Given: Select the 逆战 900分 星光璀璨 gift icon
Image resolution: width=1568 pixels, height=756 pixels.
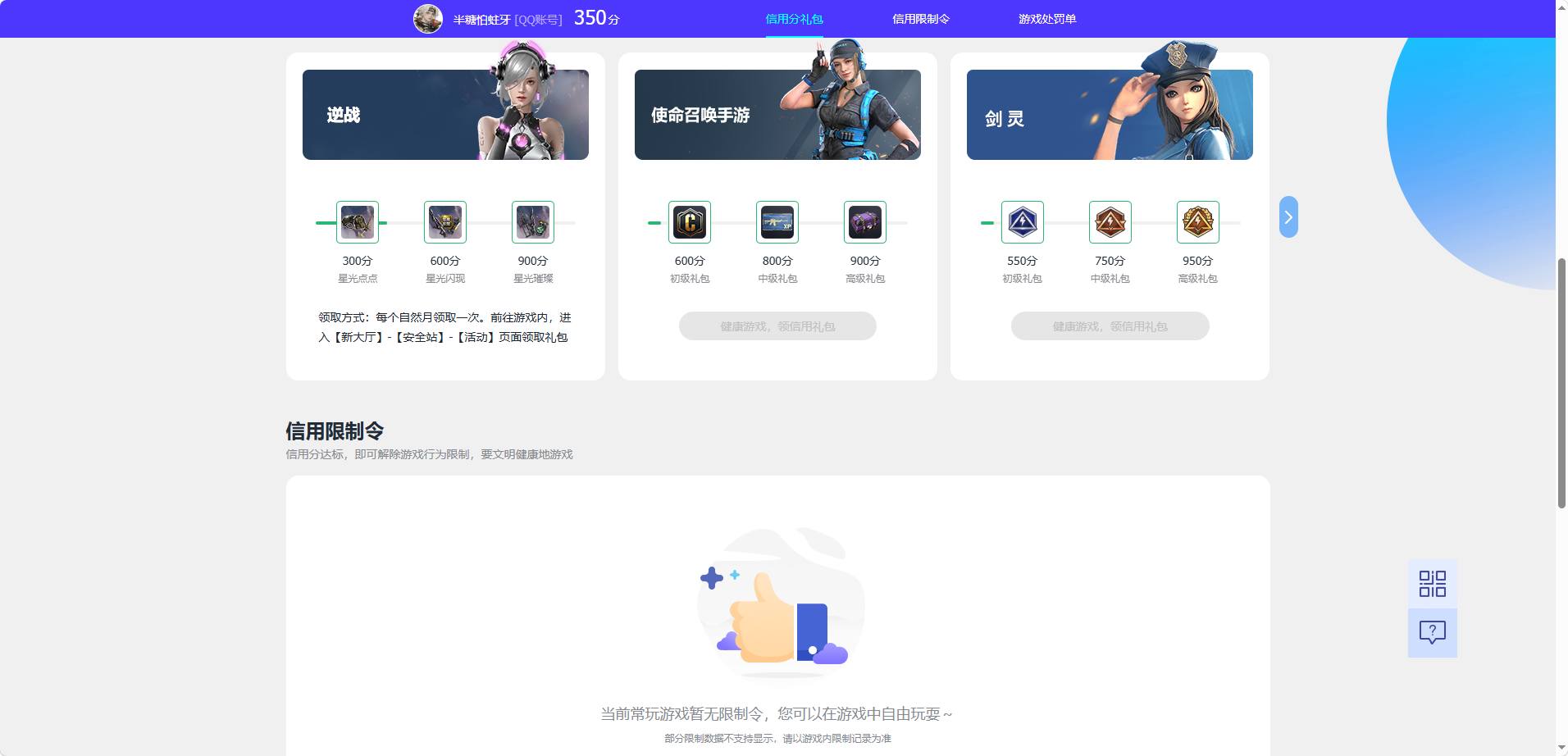Looking at the screenshot, I should [533, 222].
